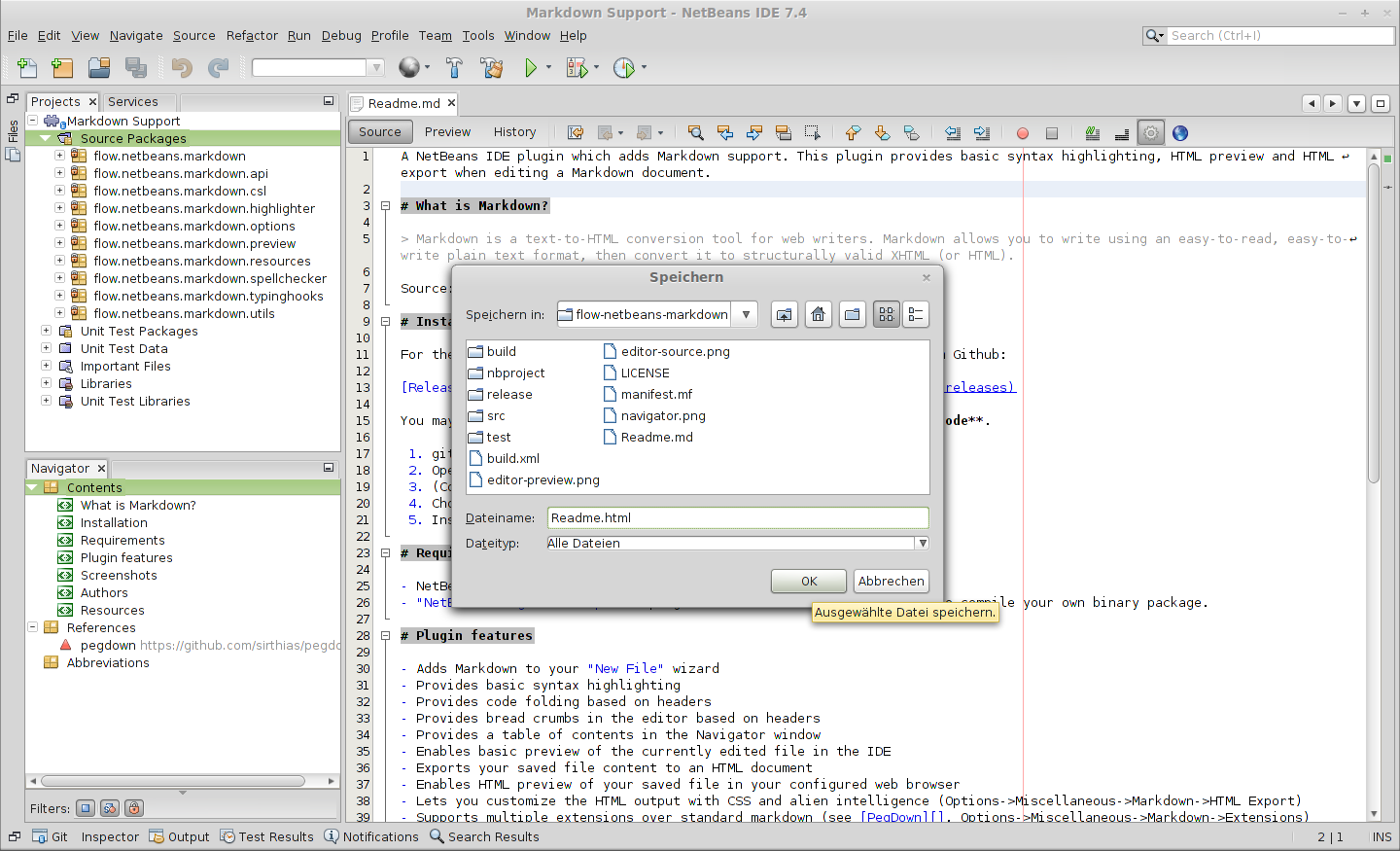Click the pressed gear icon in editor toolbar
This screenshot has width=1400, height=851.
(x=1151, y=133)
